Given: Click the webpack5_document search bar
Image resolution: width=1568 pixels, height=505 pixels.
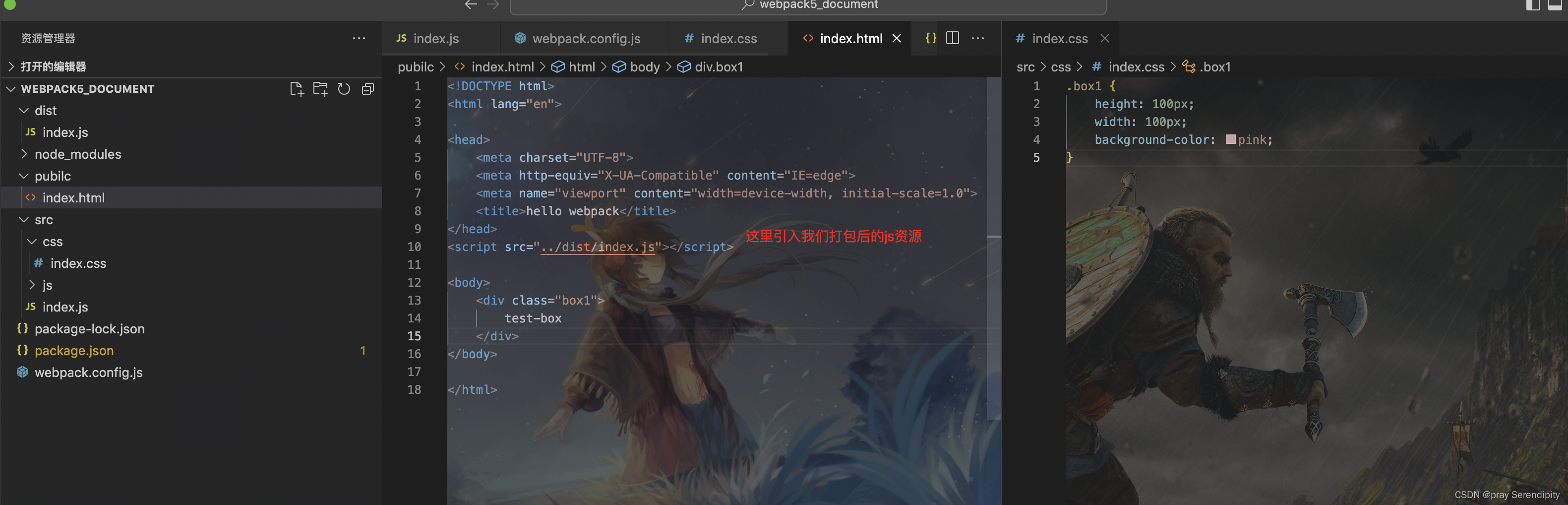Looking at the screenshot, I should 808,6.
